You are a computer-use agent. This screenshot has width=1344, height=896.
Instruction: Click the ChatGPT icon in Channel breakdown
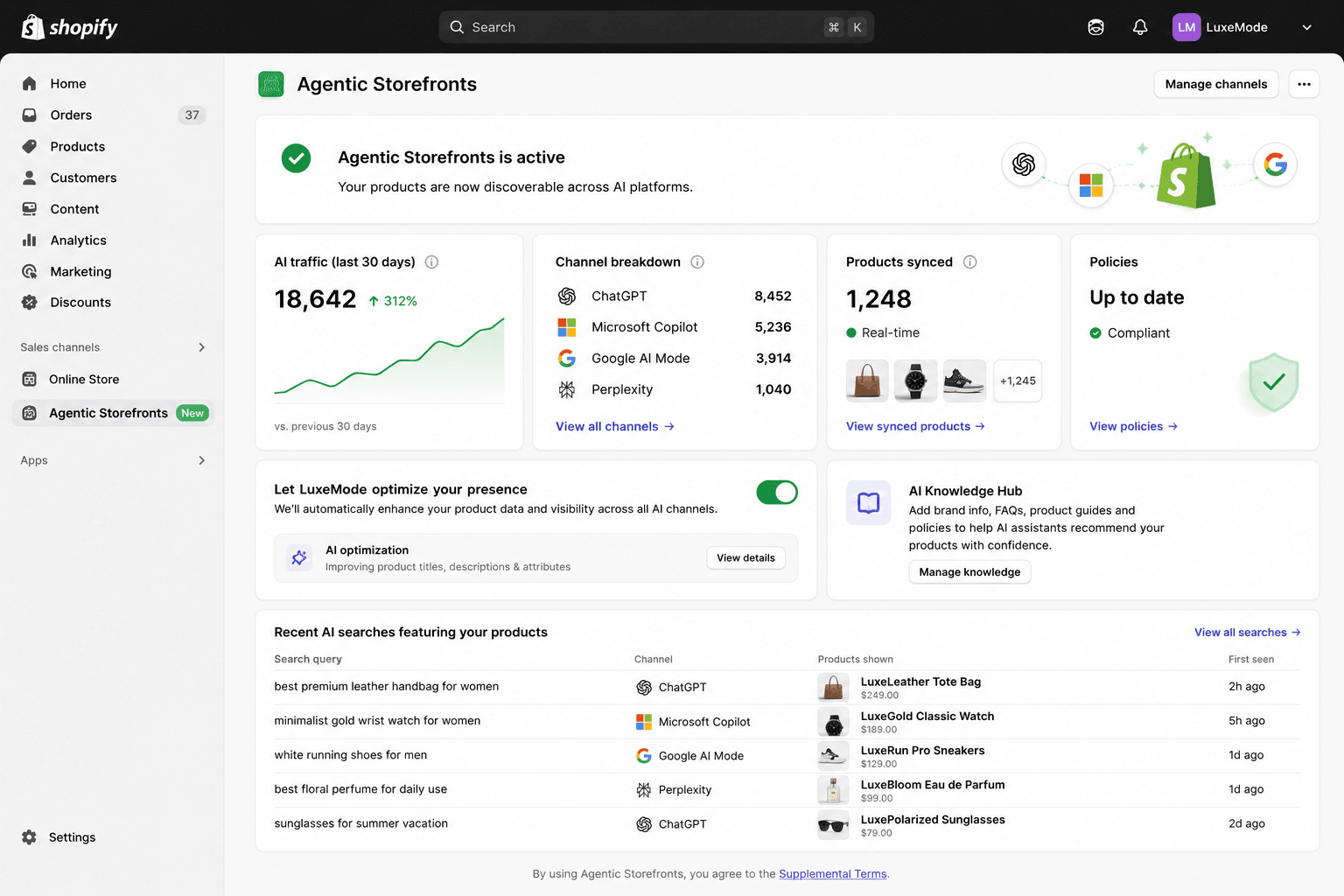[x=567, y=296]
